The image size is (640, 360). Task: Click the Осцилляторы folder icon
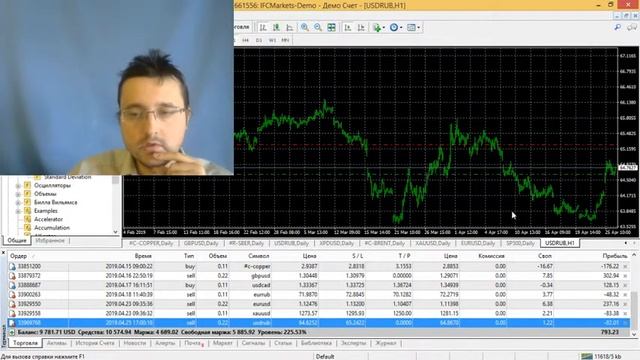(x=27, y=185)
